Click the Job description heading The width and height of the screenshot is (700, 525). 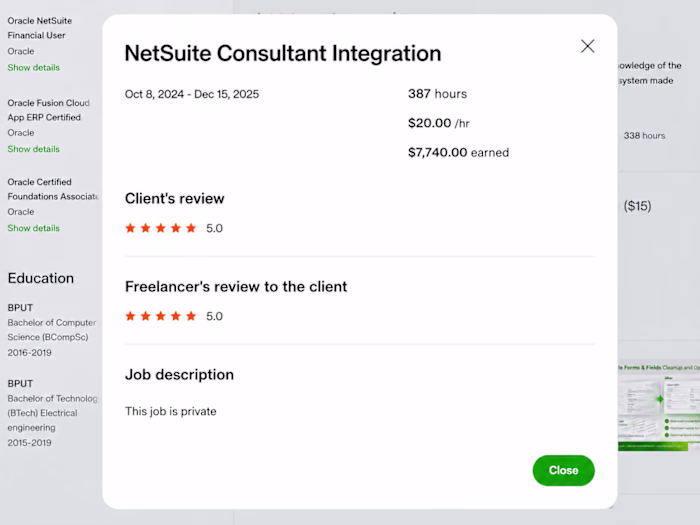point(179,374)
